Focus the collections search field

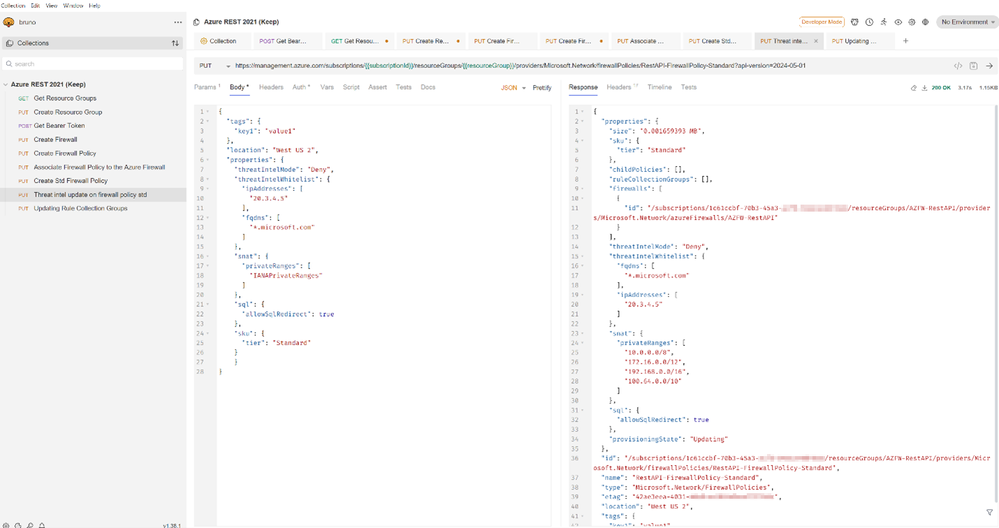tap(93, 64)
